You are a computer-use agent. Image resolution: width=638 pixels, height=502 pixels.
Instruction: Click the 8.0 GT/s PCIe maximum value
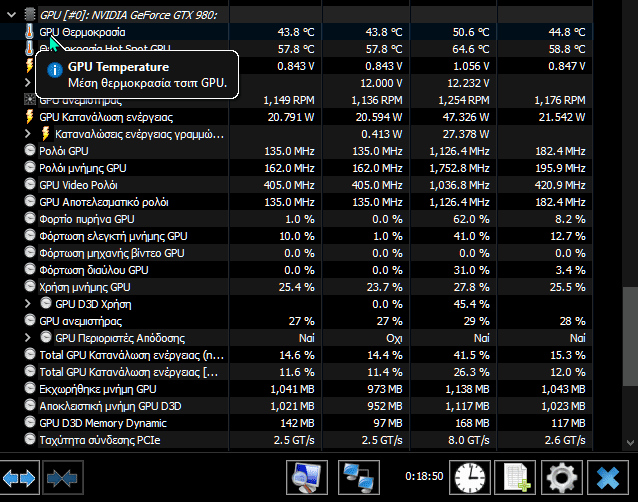coord(469,440)
